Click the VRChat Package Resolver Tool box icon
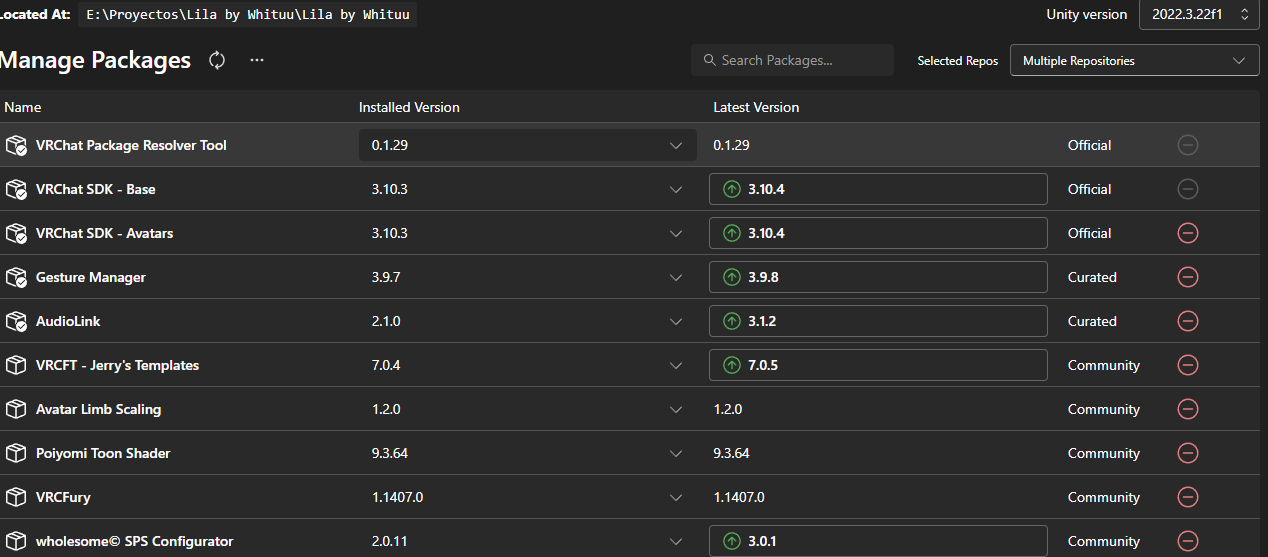Image resolution: width=1268 pixels, height=557 pixels. (x=16, y=145)
